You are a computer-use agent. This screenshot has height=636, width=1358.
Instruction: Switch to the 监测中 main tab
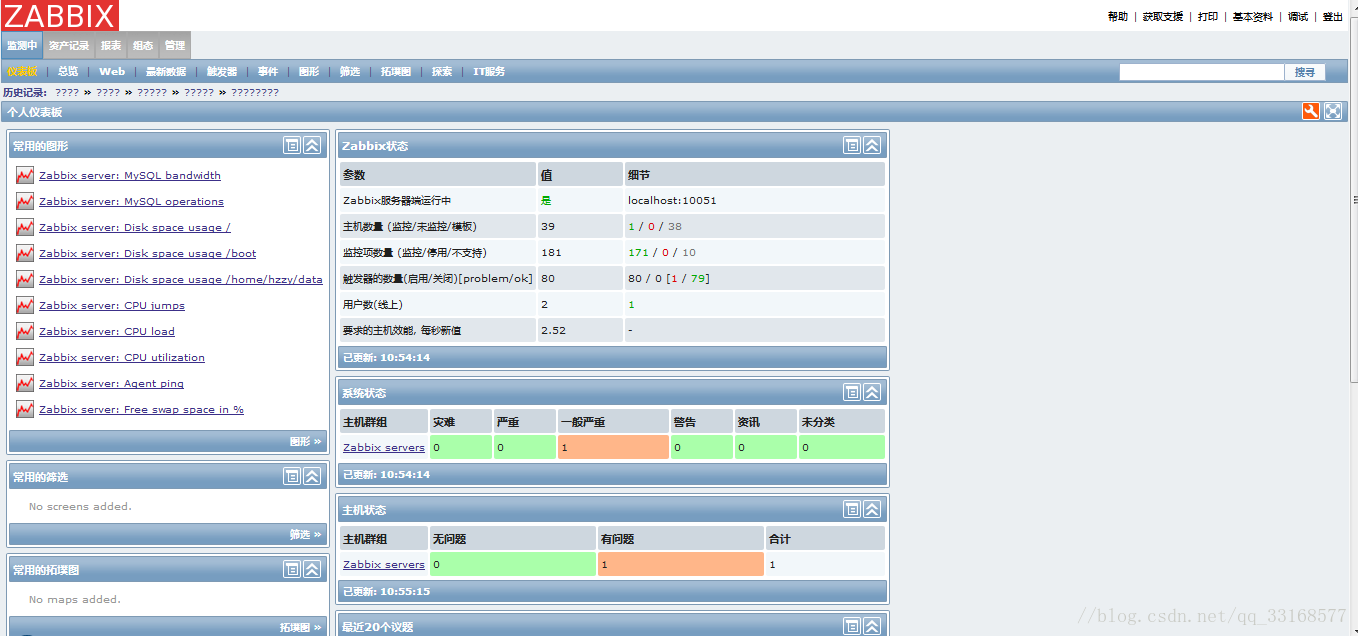(x=22, y=45)
